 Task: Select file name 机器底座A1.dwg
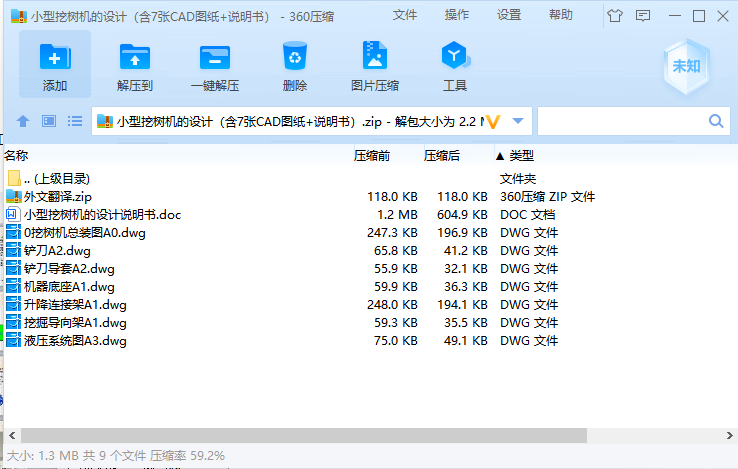tap(69, 286)
